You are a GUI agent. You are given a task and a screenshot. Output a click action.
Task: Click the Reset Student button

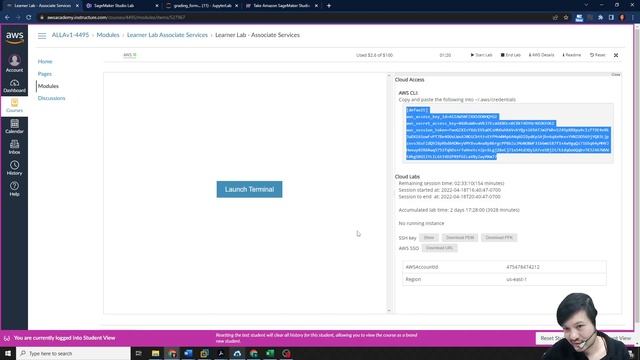[551, 338]
